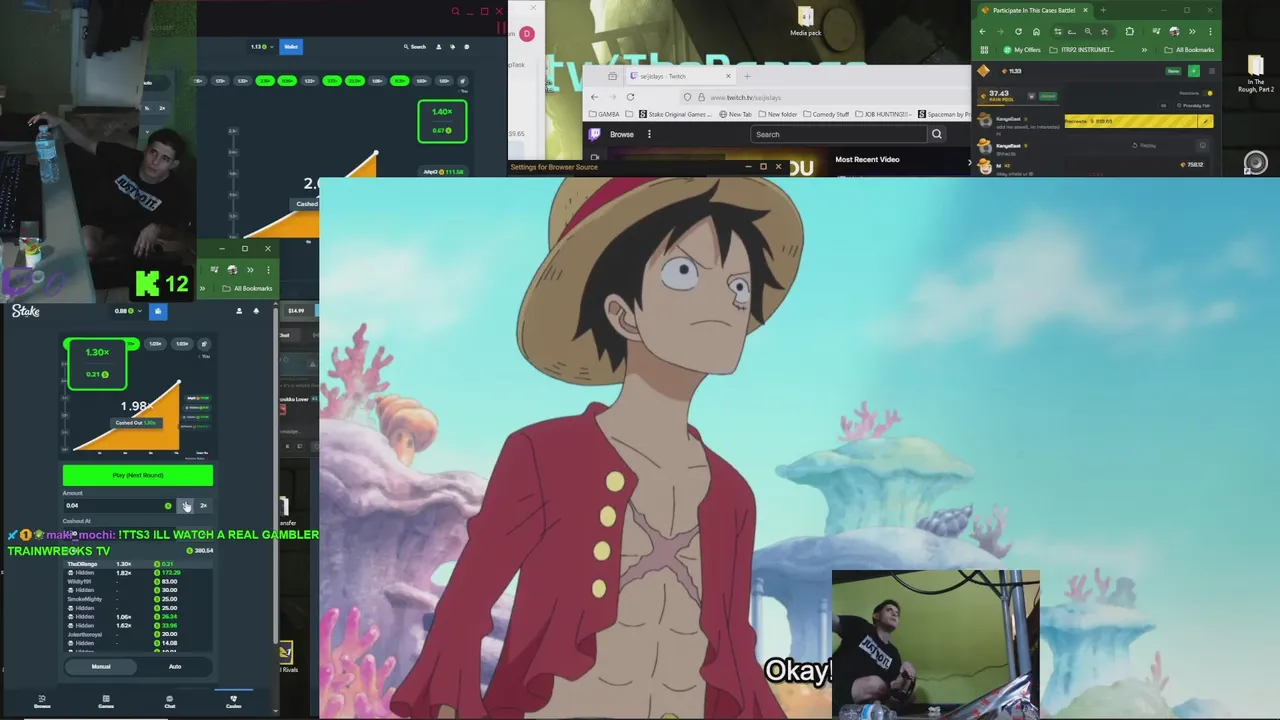Image resolution: width=1280 pixels, height=720 pixels.
Task: Open Twitch's three-dot more menu beside Browse
Action: pyautogui.click(x=649, y=134)
